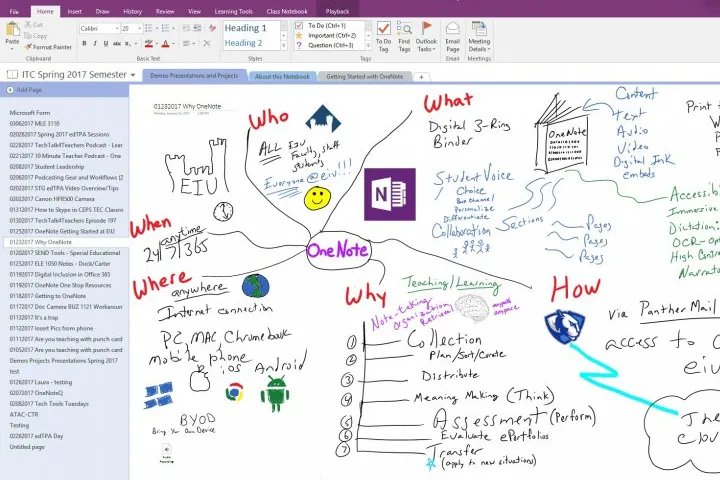Tick the To Do (Ctrl+1) tag checkbox
This screenshot has height=480, width=720.
(299, 25)
